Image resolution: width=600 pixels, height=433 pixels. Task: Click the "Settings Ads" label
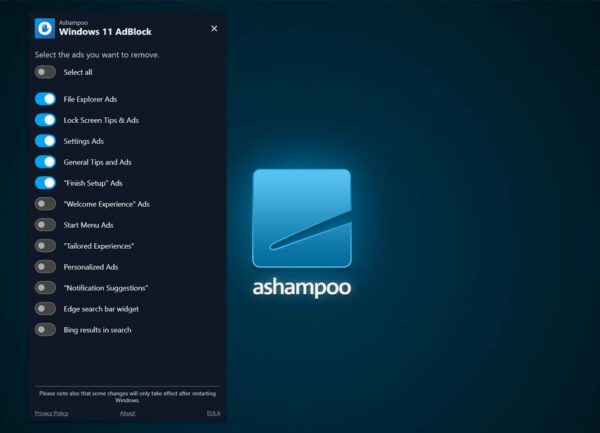click(83, 141)
